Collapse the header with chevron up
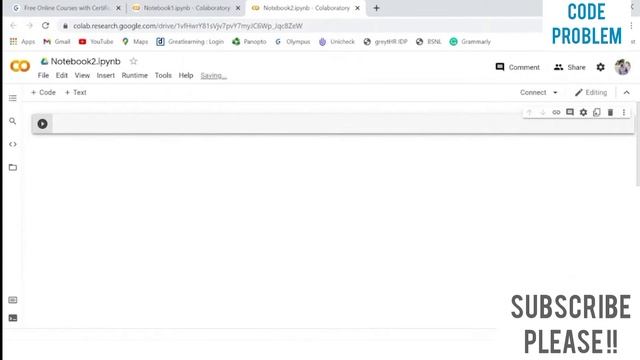 click(627, 93)
